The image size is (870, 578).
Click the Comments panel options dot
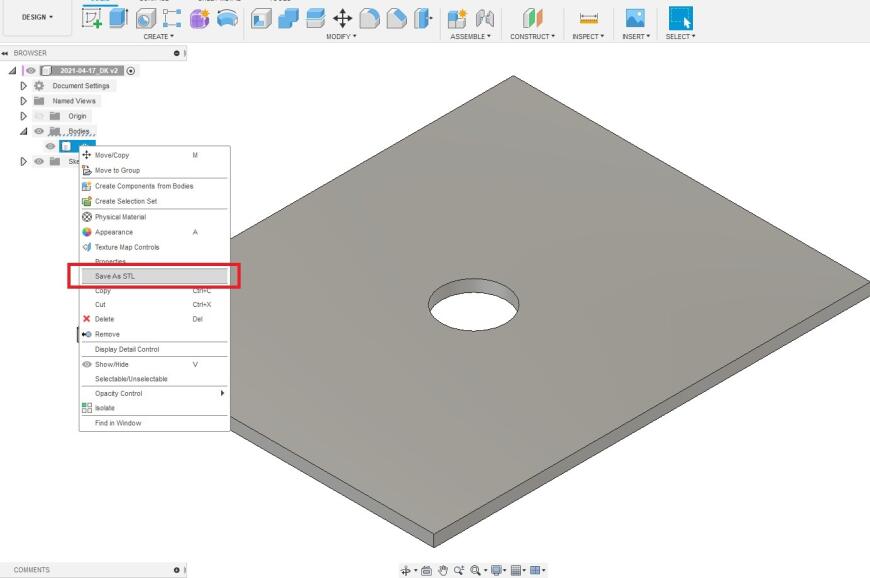[176, 570]
